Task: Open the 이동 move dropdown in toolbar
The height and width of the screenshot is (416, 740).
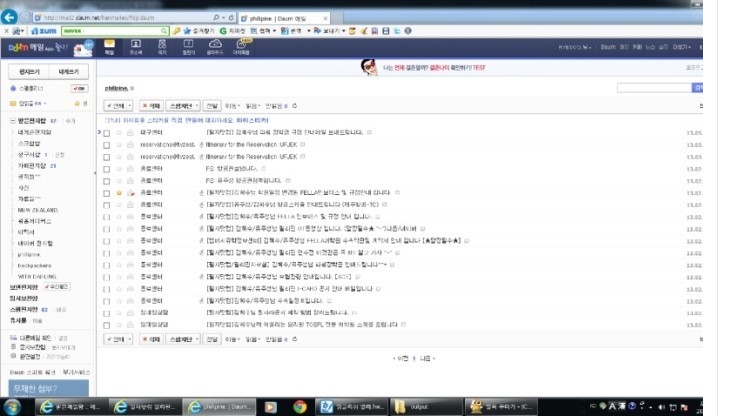Action: (x=232, y=105)
